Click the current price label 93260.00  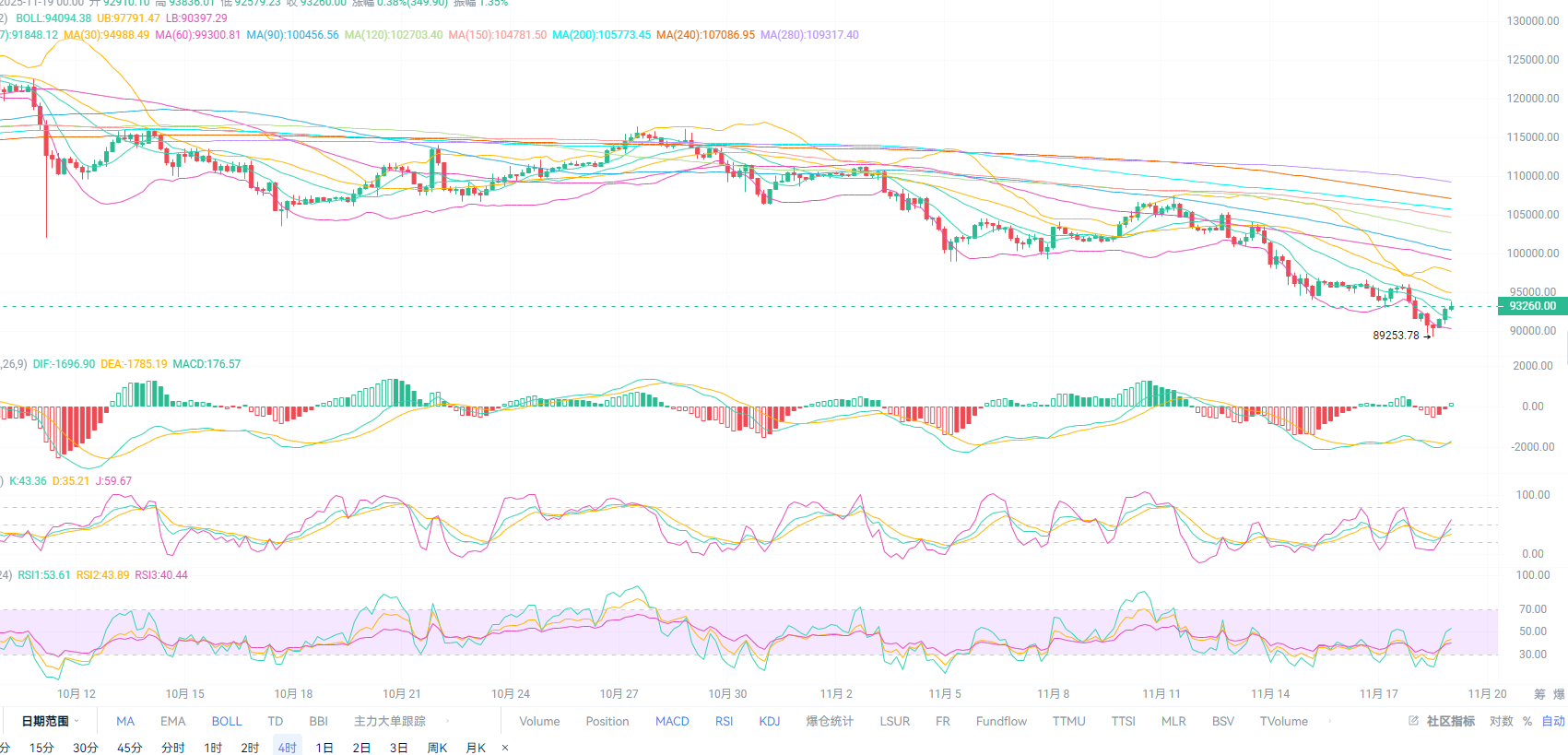point(1532,306)
